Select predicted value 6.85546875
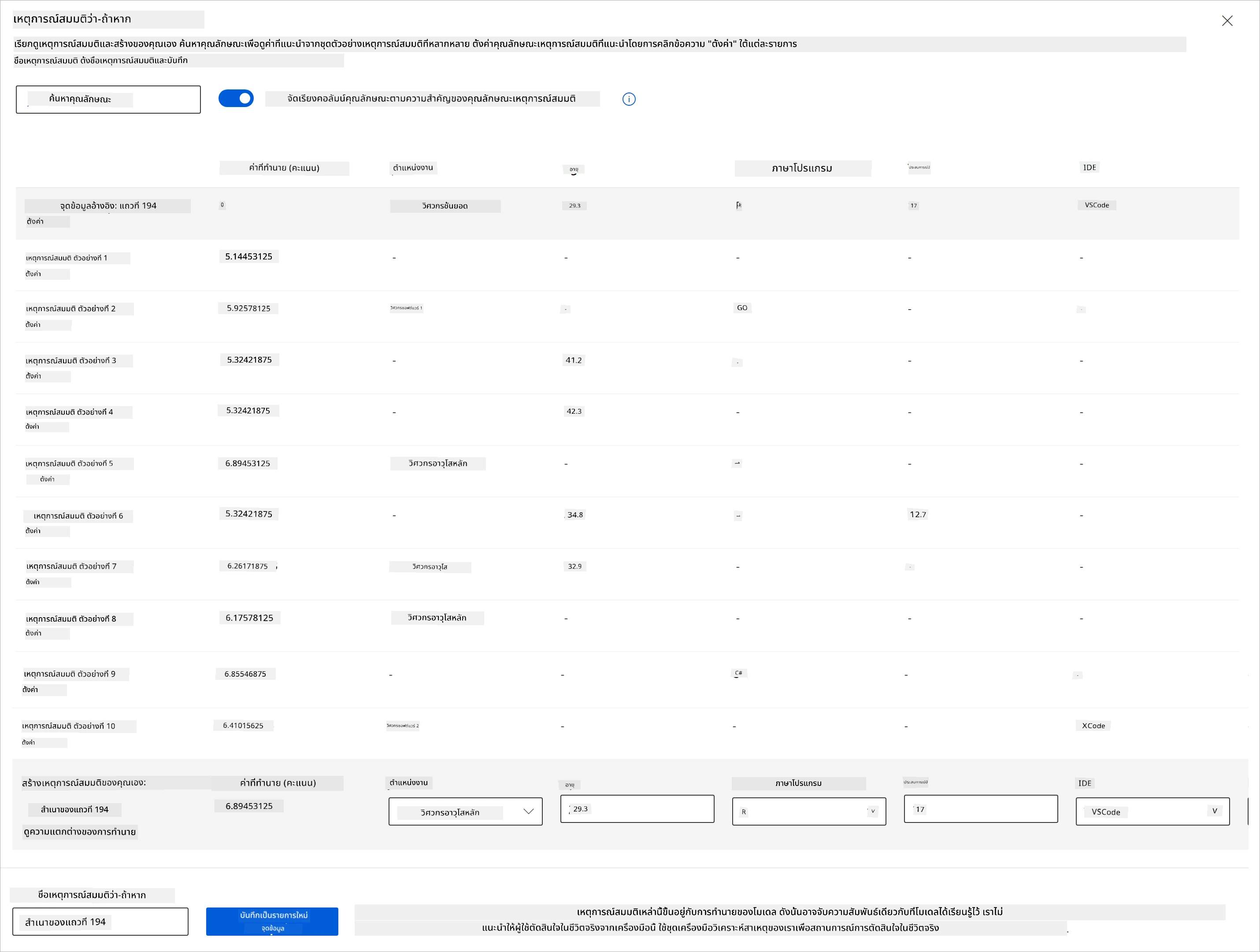The width and height of the screenshot is (1260, 952). 245,674
